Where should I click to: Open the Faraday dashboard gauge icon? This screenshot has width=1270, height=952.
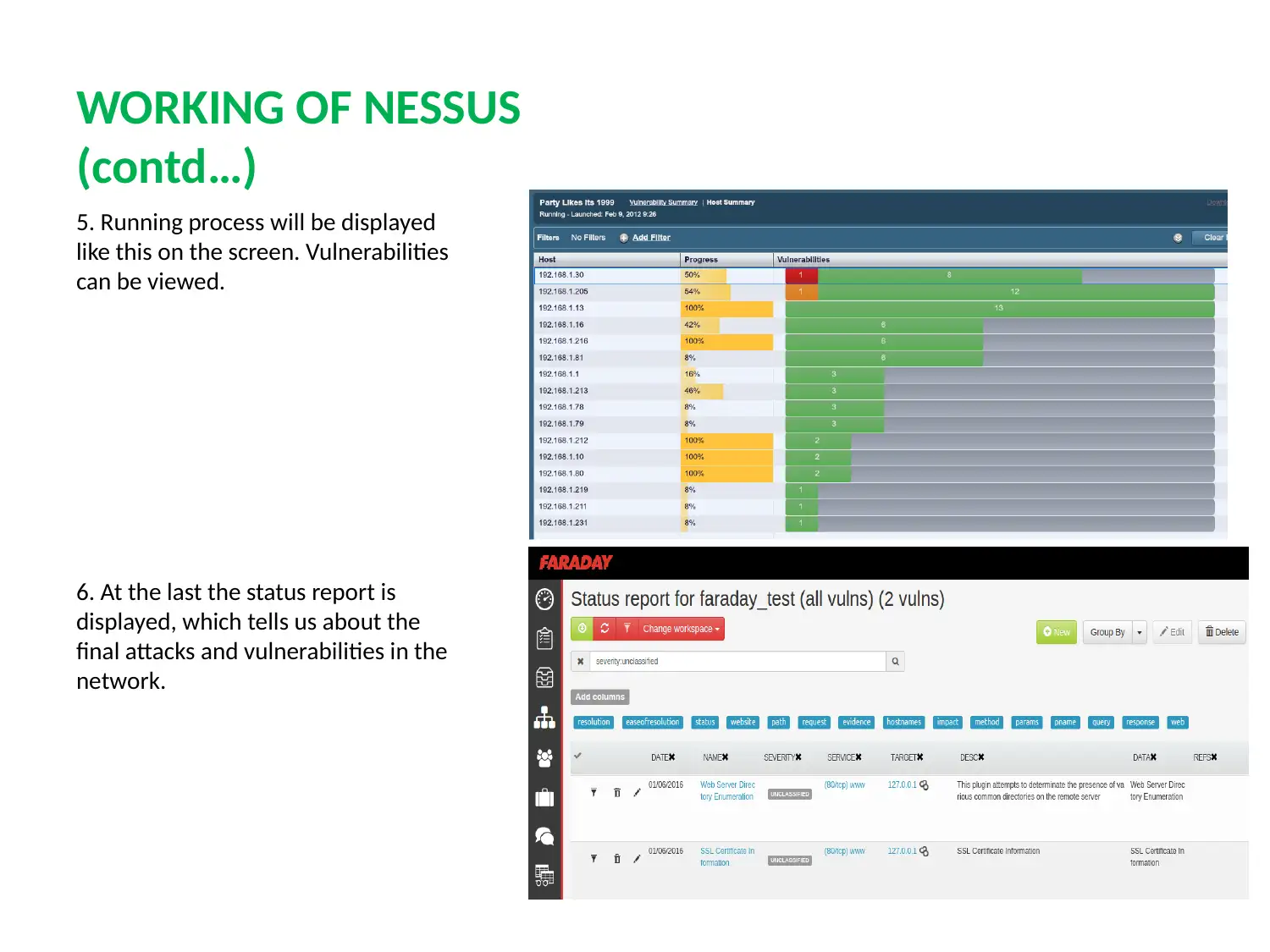544,599
